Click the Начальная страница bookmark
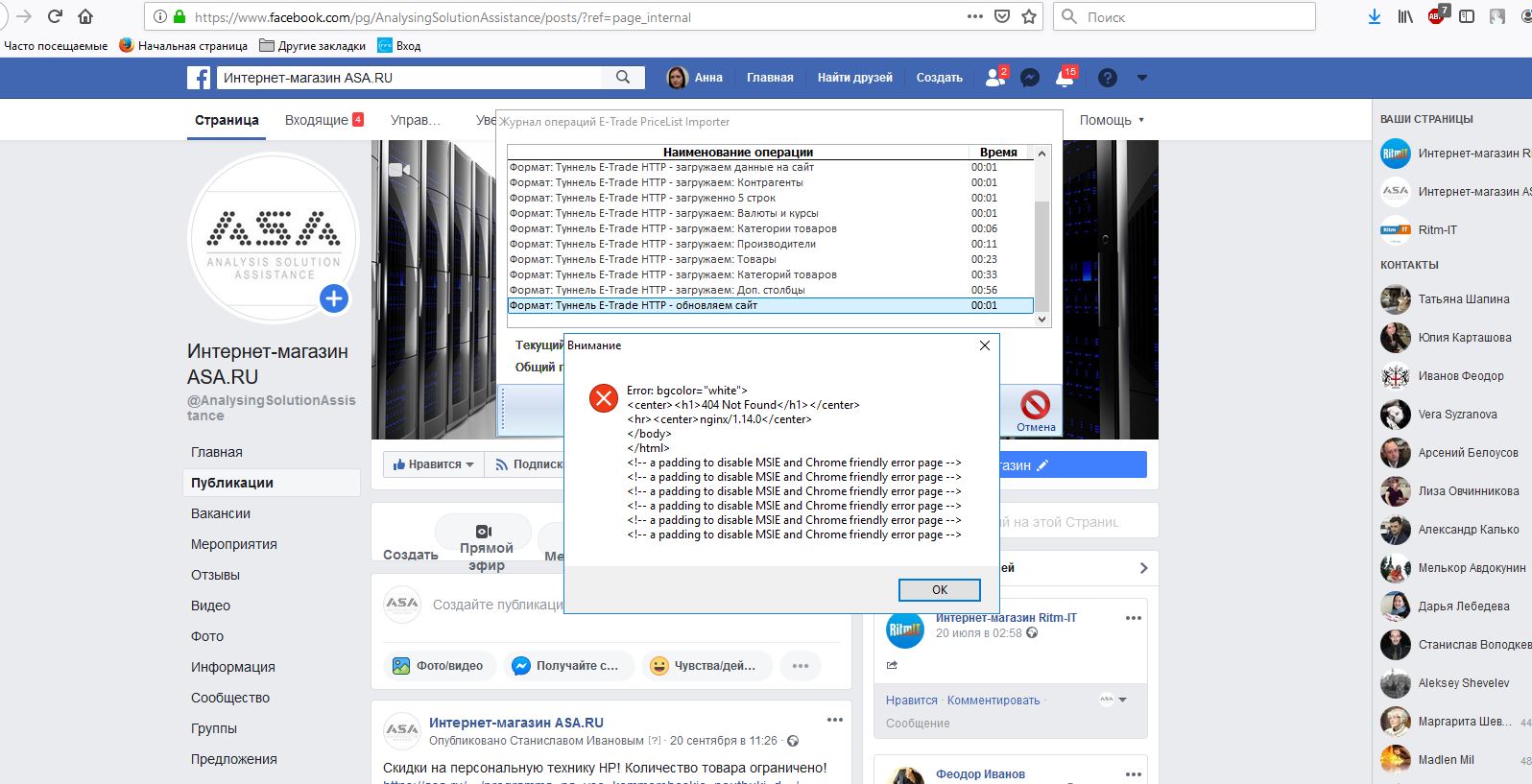The width and height of the screenshot is (1532, 784). [183, 45]
